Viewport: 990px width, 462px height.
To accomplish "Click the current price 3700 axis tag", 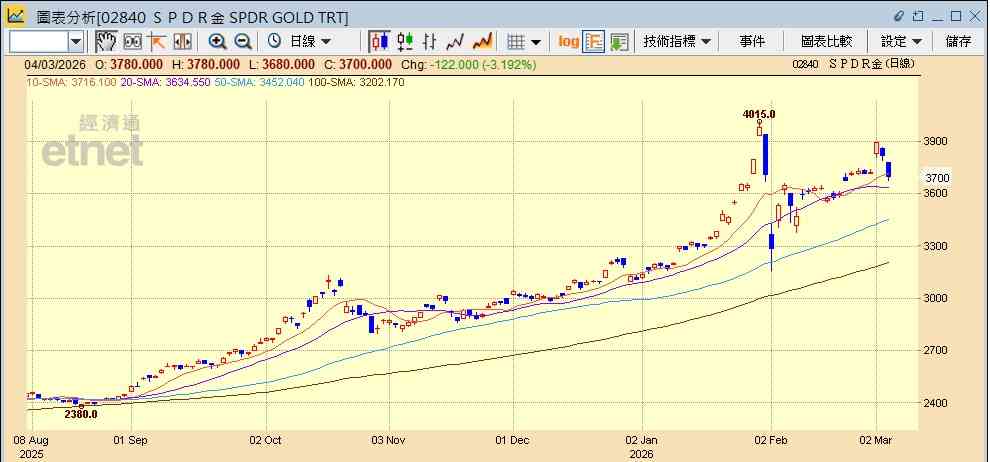I will [x=936, y=178].
